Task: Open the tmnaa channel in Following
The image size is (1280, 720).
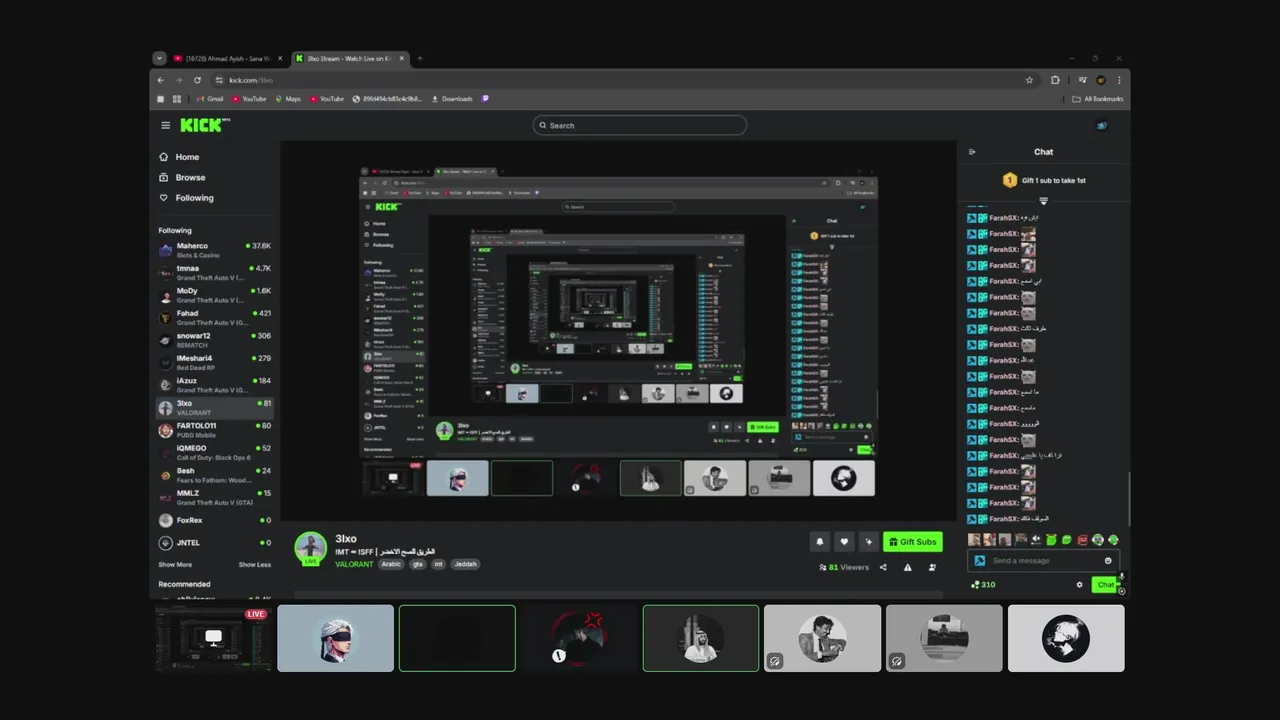Action: point(214,272)
